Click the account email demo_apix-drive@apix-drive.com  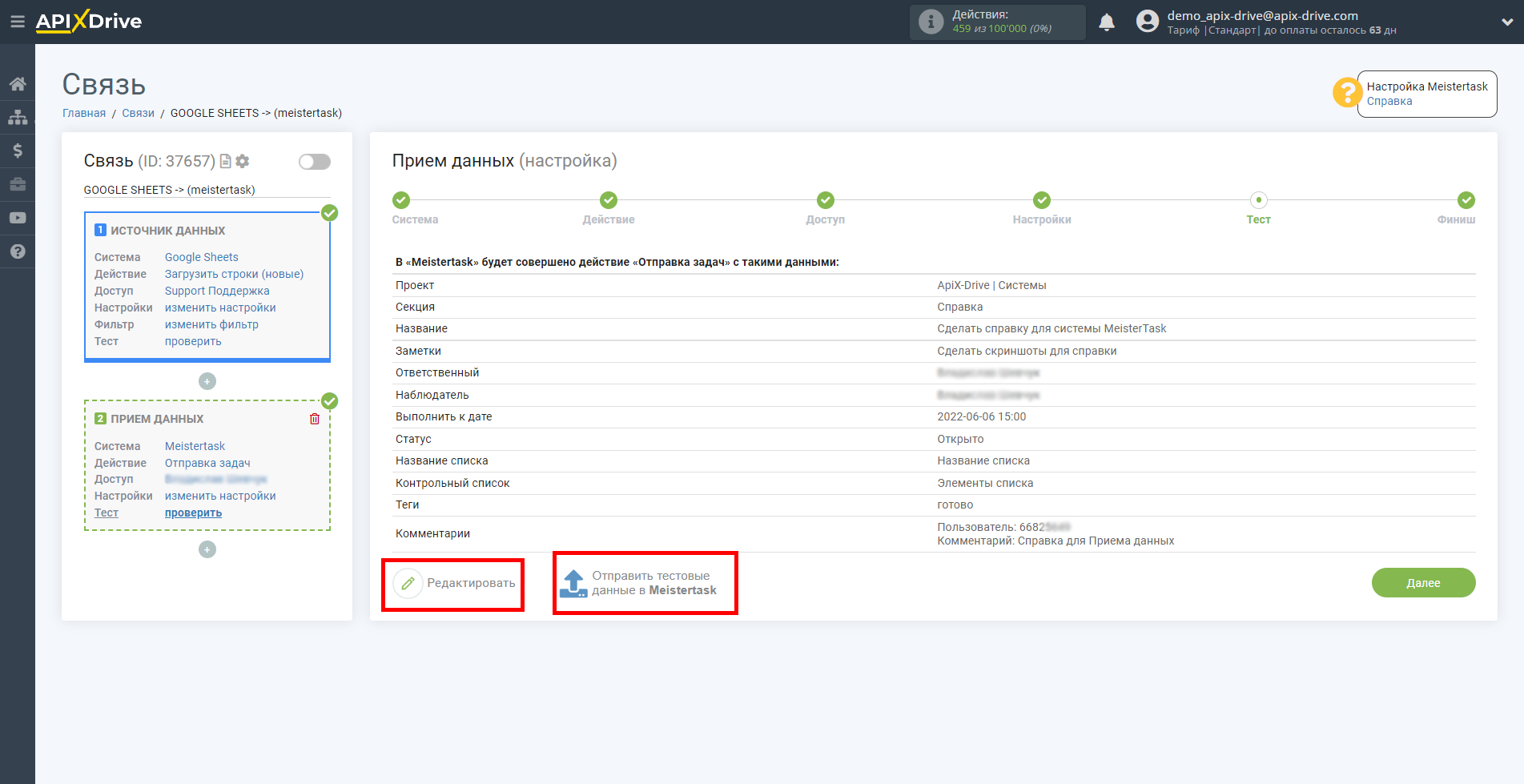1262,15
